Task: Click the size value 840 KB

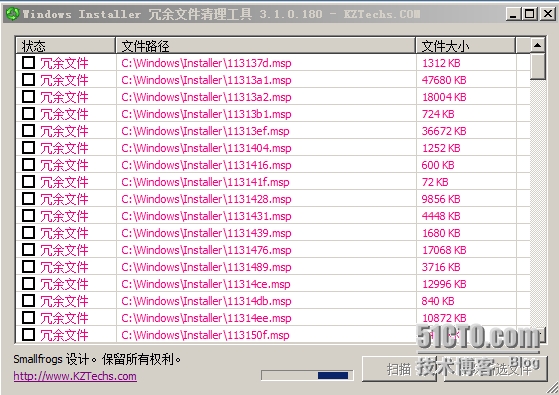Action: 438,301
